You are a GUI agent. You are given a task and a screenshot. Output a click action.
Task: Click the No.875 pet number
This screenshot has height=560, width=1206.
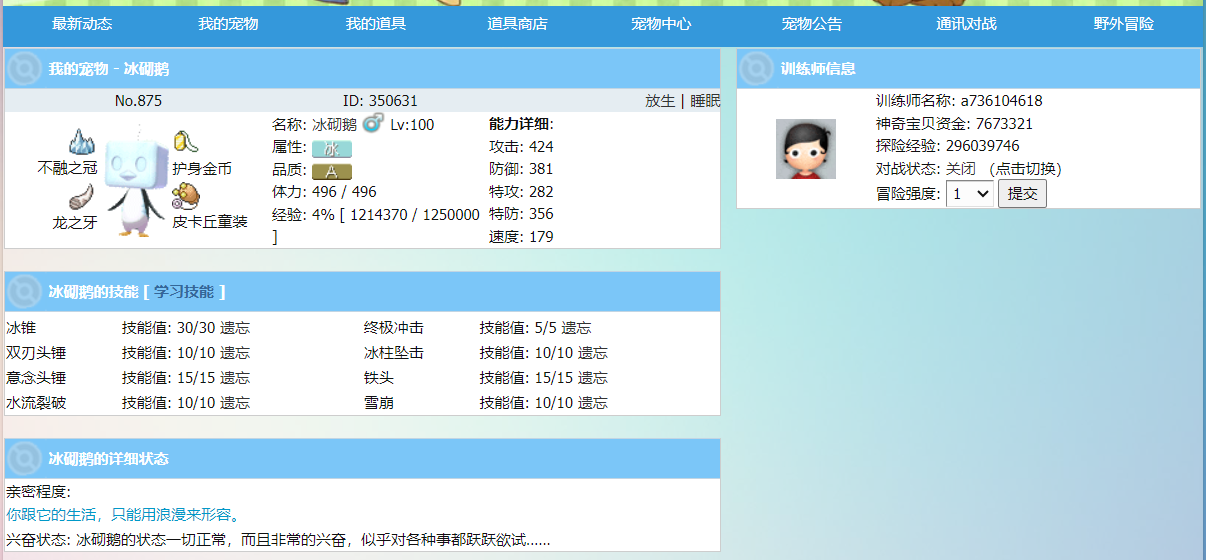(138, 100)
